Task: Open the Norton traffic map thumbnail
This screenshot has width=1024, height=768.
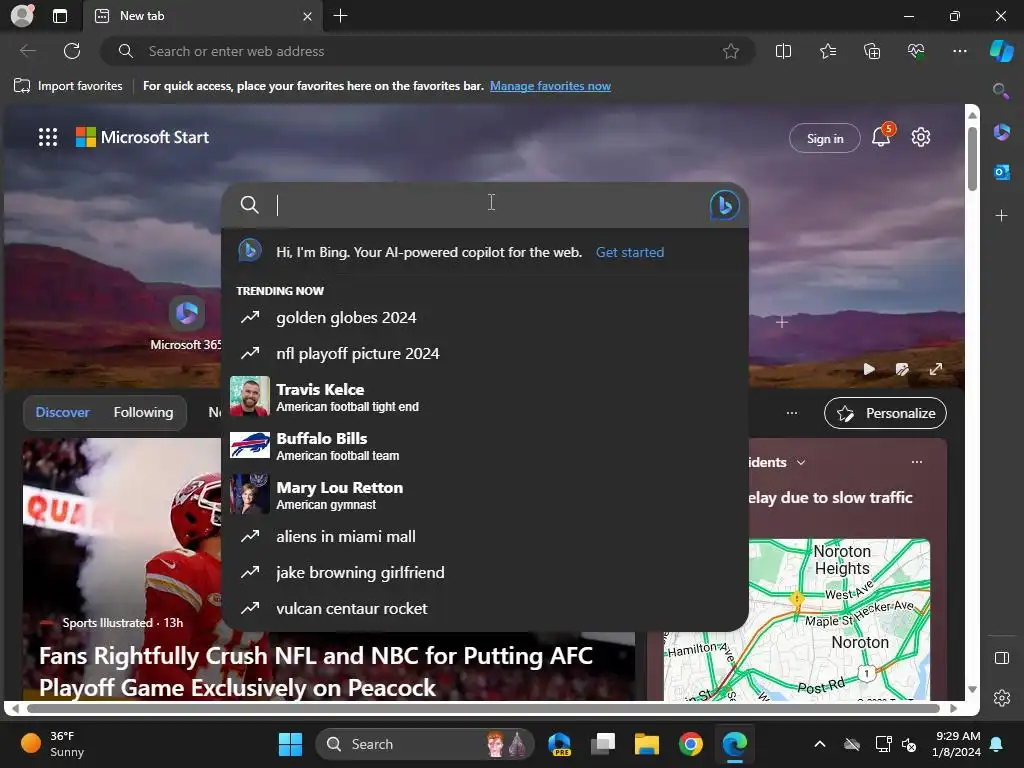Action: [x=797, y=619]
